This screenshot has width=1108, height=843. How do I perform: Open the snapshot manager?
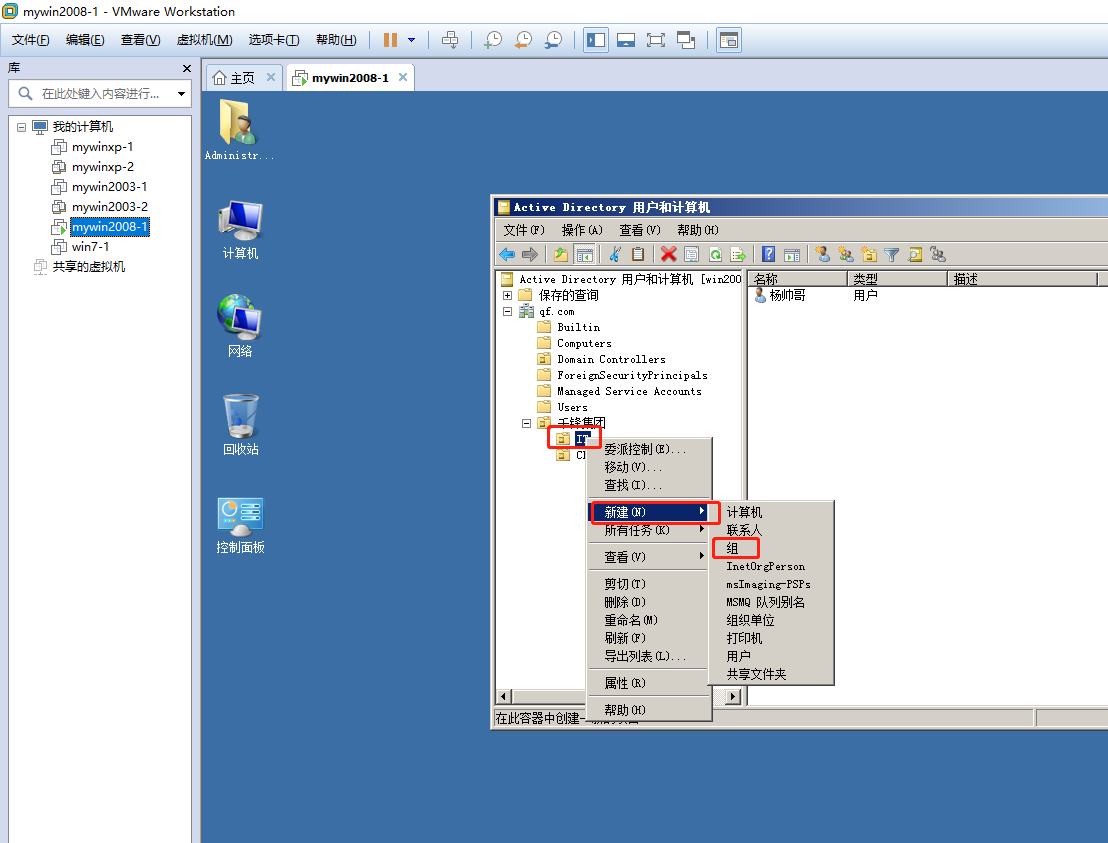(x=553, y=40)
